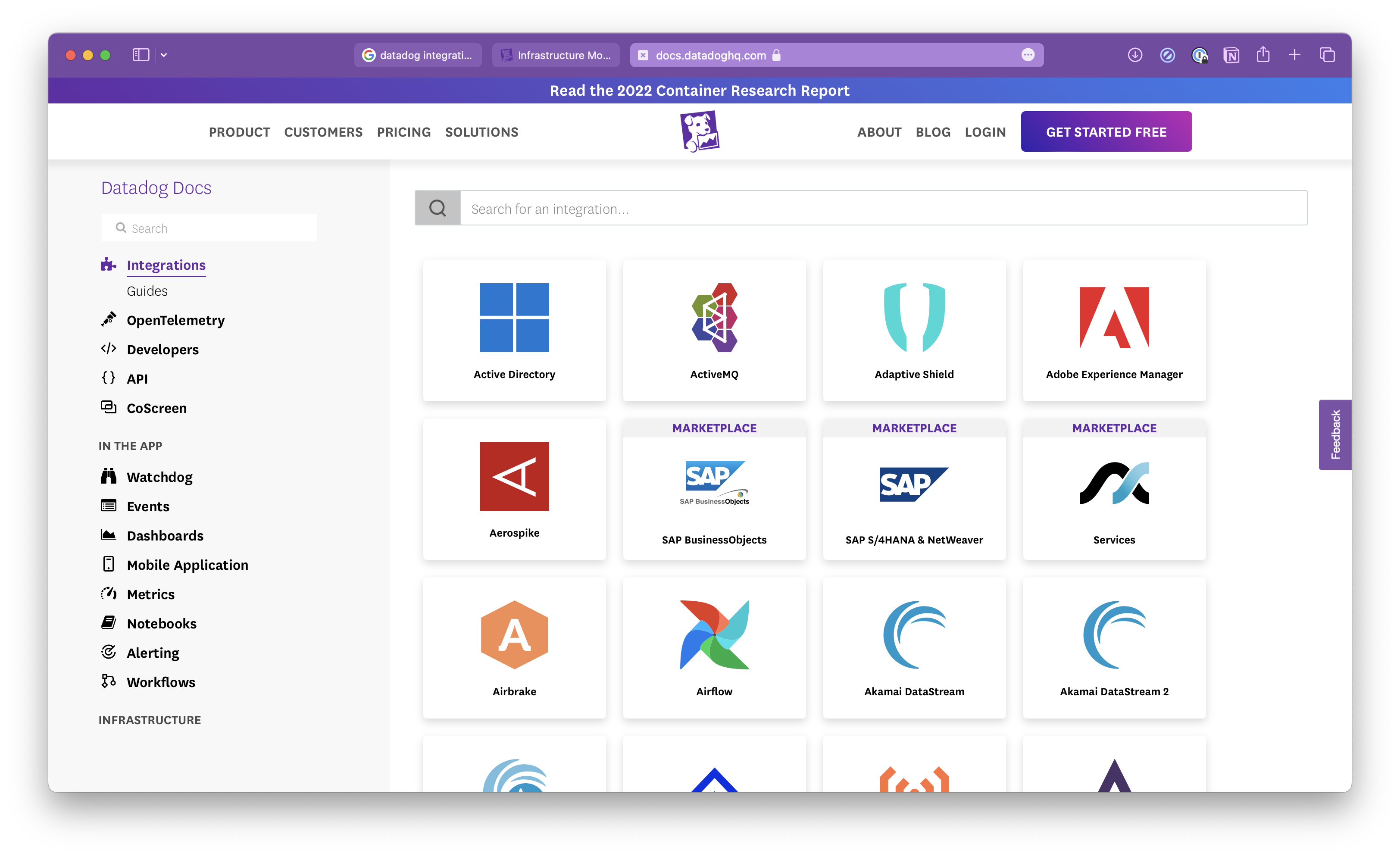The image size is (1400, 856).
Task: Click the Notion web clipper icon
Action: [1231, 55]
